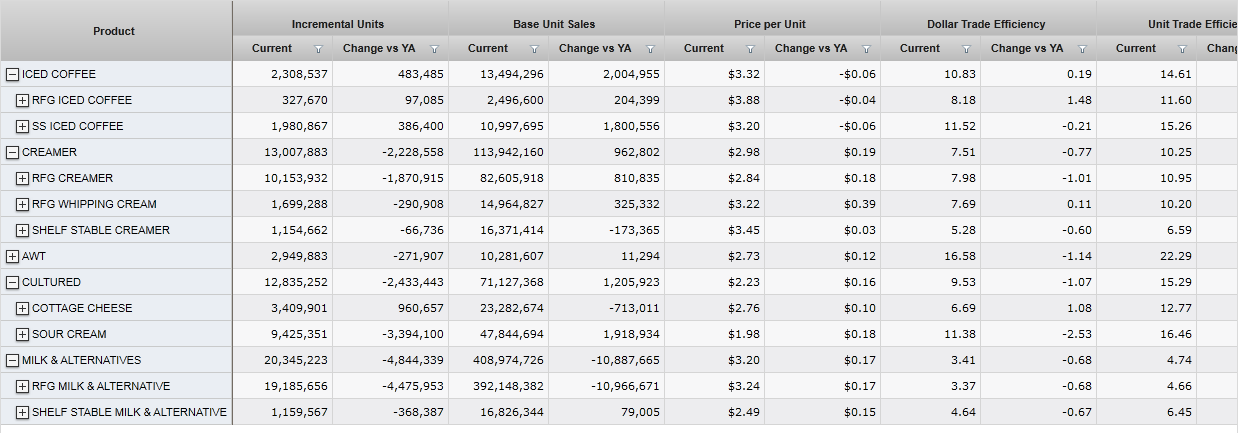Collapse the ICED COFFEE category row
1243x433 pixels.
pyautogui.click(x=13, y=74)
